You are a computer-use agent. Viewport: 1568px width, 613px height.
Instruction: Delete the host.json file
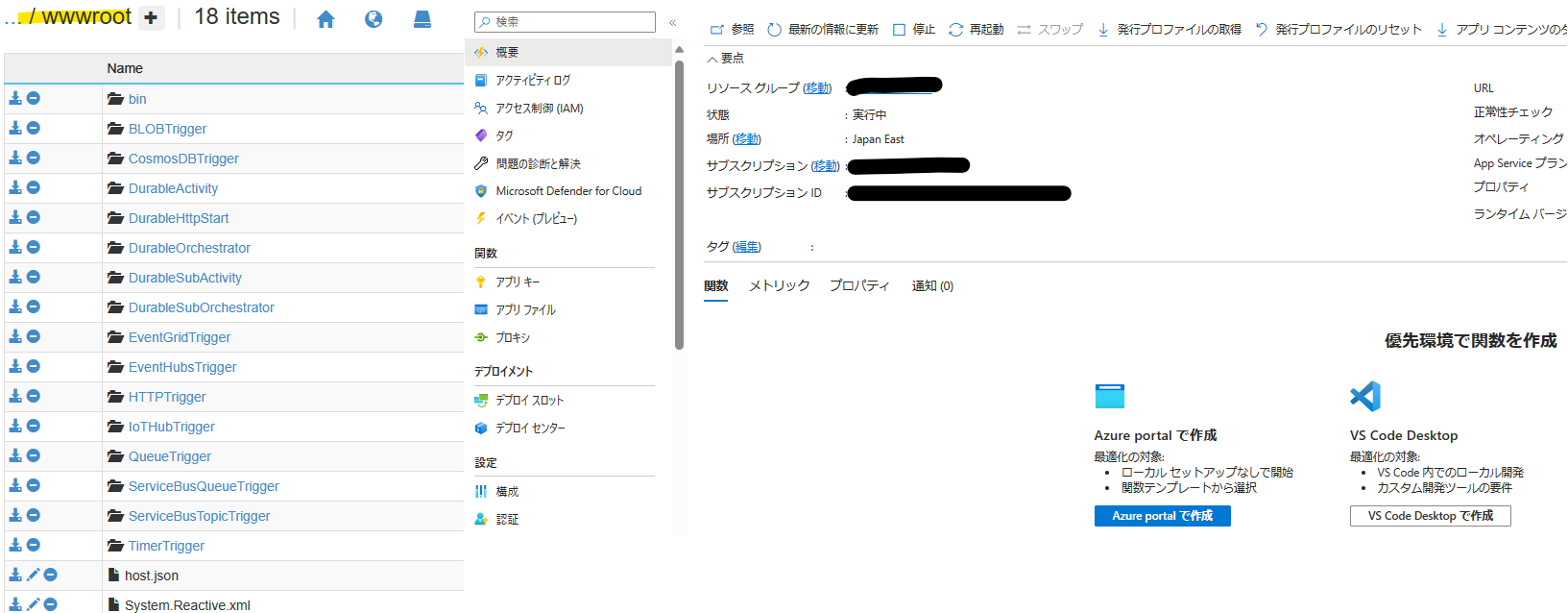tap(51, 575)
